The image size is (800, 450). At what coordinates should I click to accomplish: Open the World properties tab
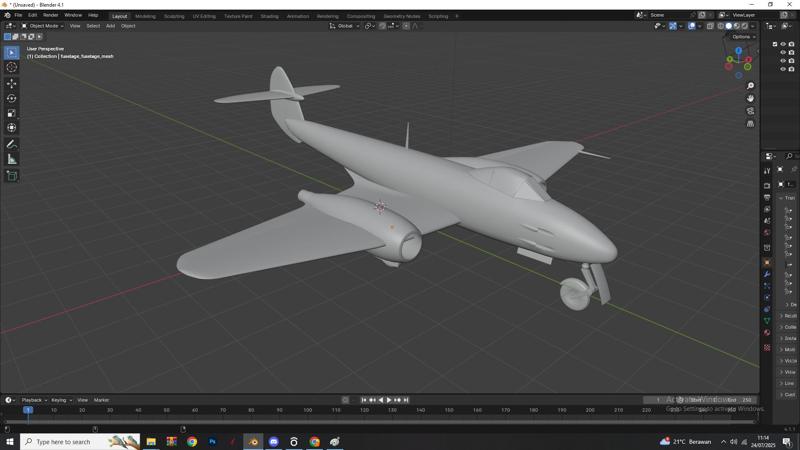click(767, 233)
